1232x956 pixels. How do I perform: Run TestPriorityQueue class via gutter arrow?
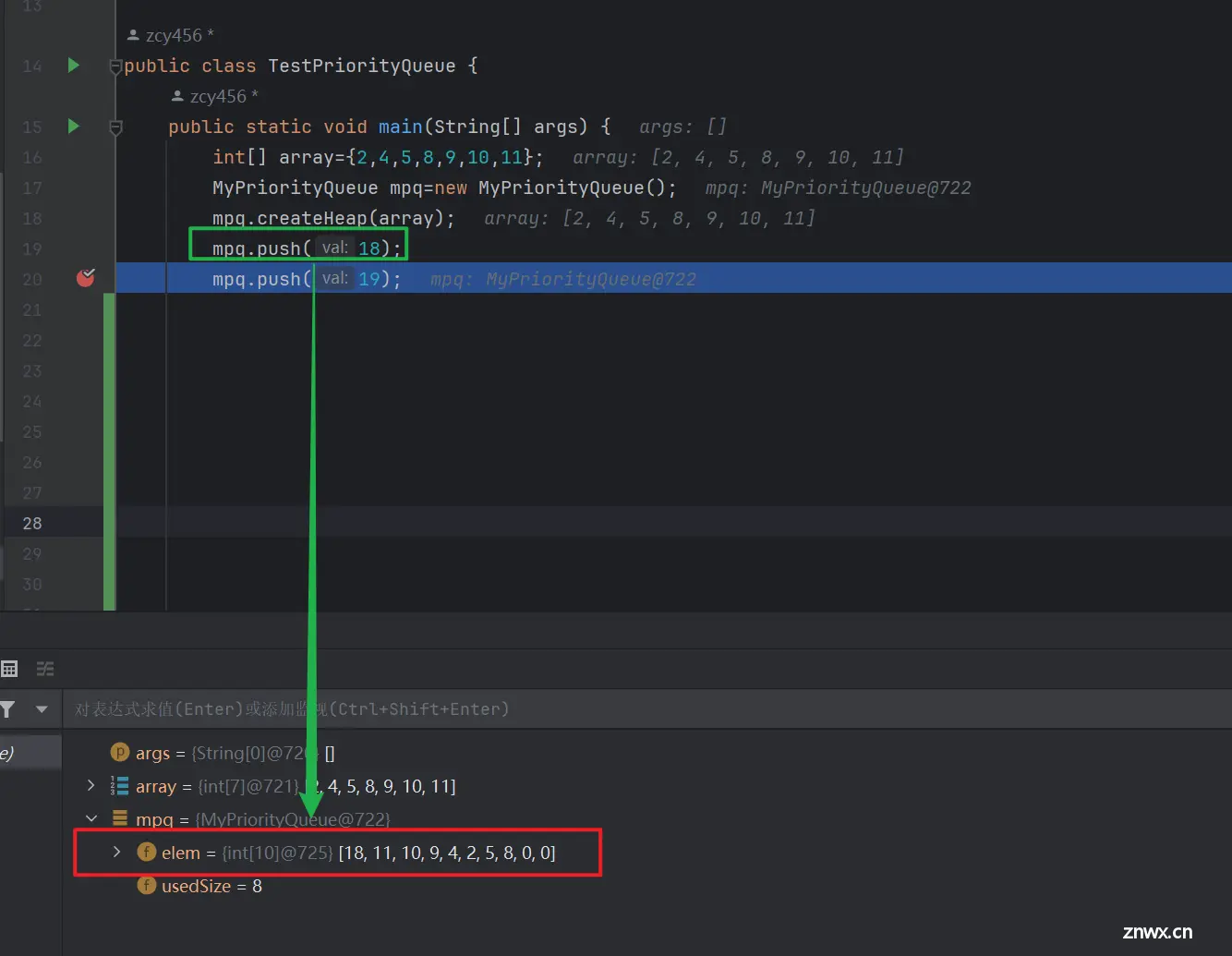pos(74,66)
